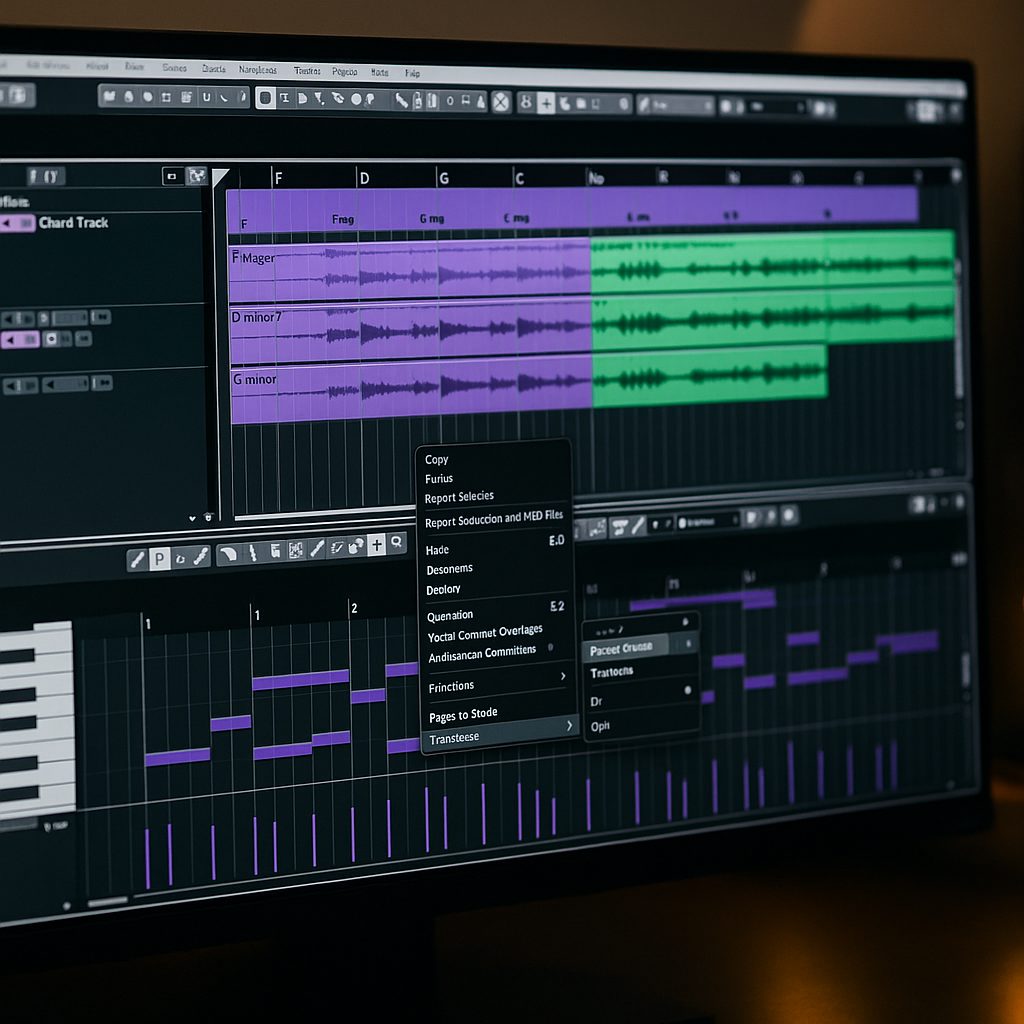Screen dimensions: 1024x1024
Task: Click the Tratocns submenu entry
Action: [612, 672]
